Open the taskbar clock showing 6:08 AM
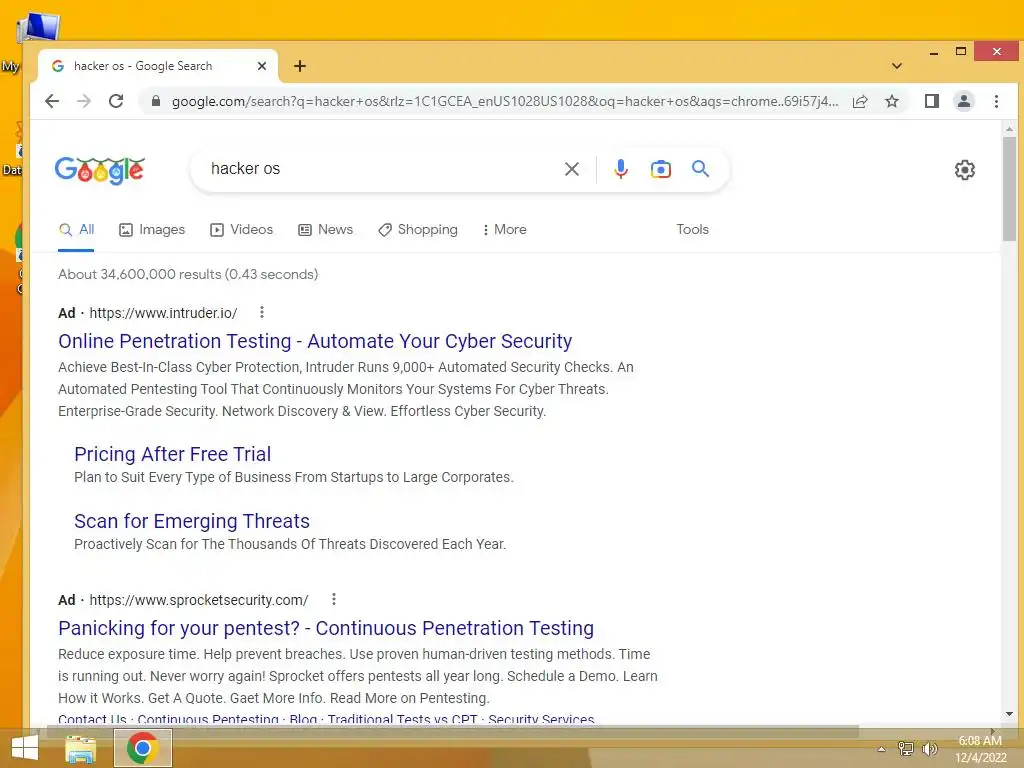This screenshot has width=1024, height=768. (x=980, y=749)
